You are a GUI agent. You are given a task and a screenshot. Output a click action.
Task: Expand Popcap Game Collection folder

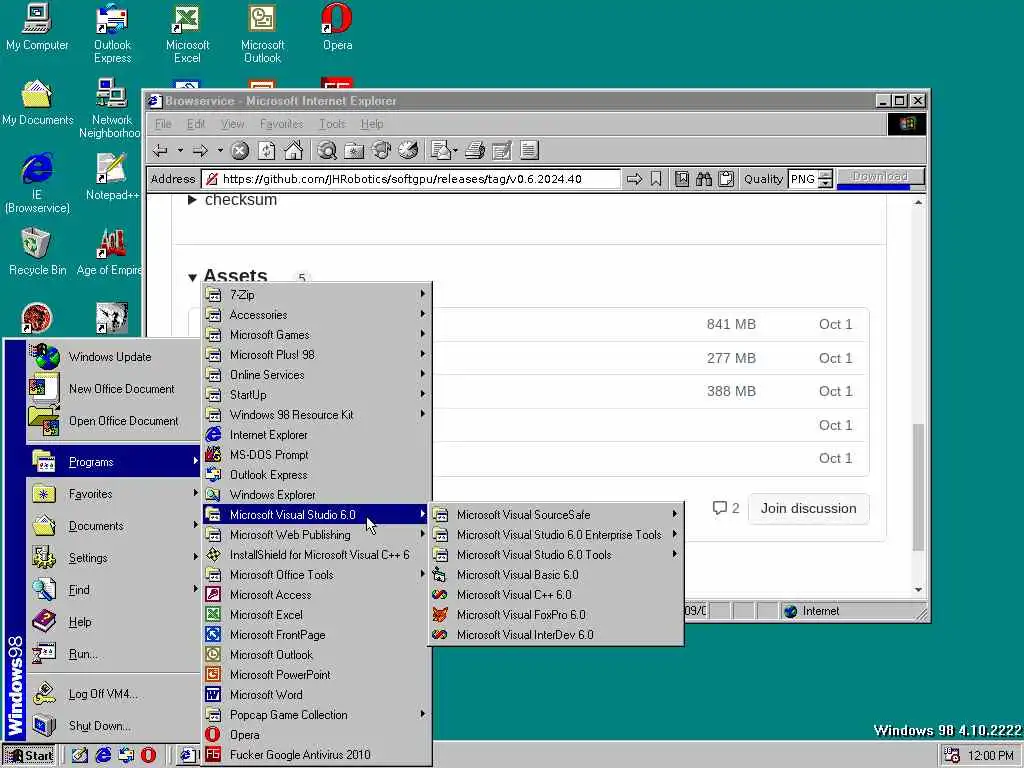coord(317,715)
